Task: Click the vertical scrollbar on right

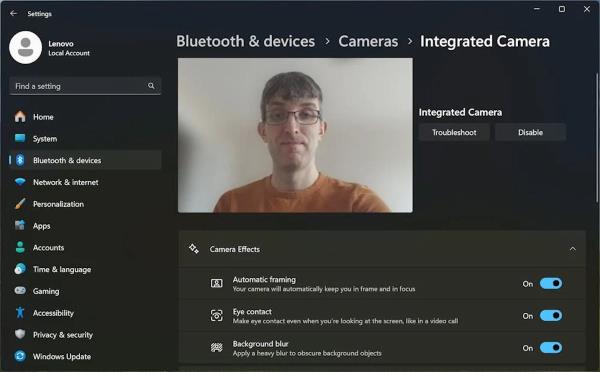Action: 597,138
